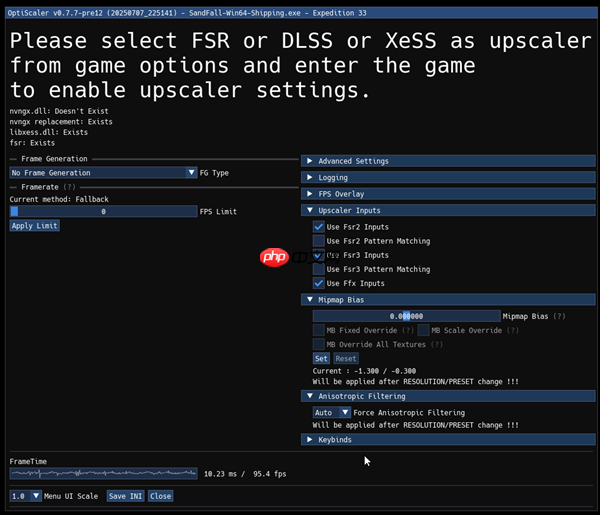
Task: Click the Apply Limit button
Action: (x=35, y=226)
